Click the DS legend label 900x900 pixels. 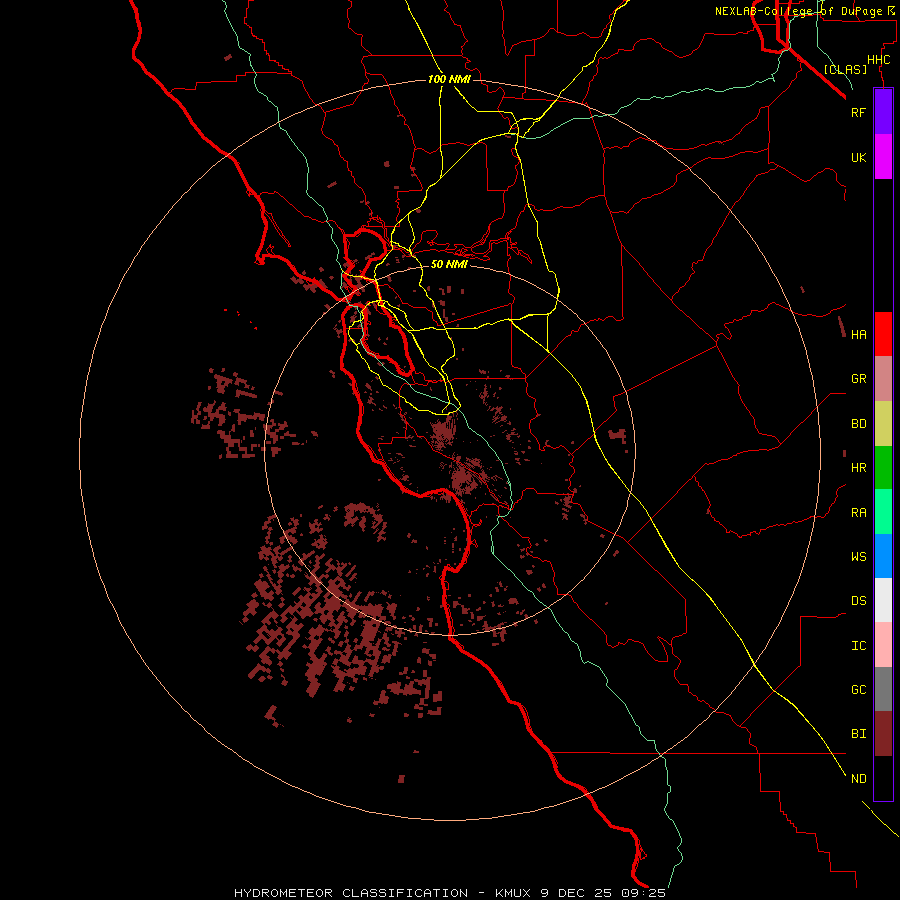coord(858,601)
